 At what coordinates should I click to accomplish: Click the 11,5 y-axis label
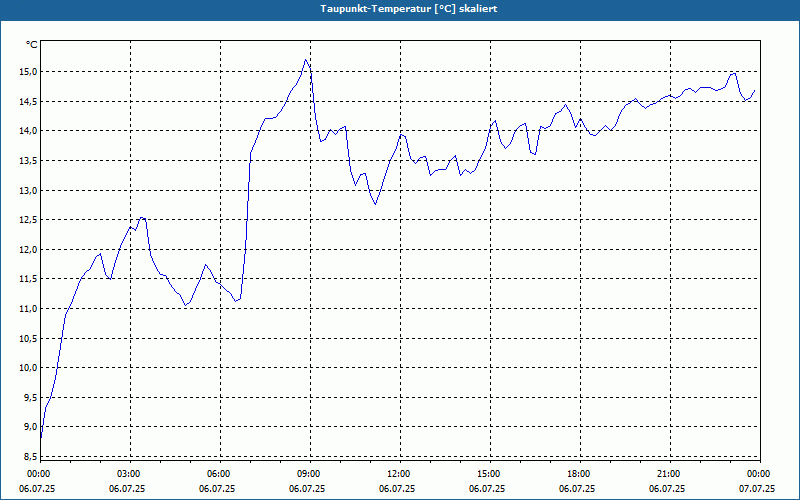[30, 279]
